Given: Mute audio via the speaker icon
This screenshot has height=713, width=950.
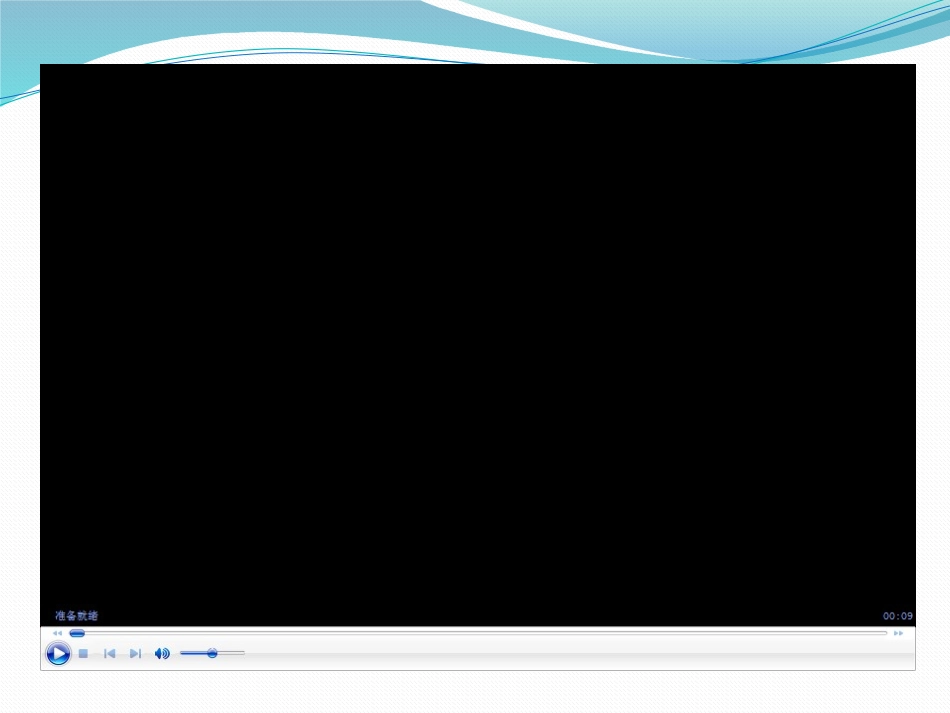Looking at the screenshot, I should [x=162, y=654].
